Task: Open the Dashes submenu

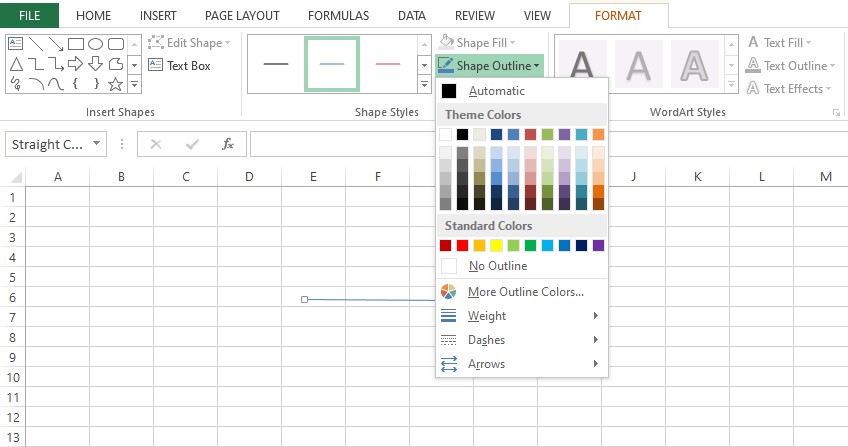Action: (x=522, y=340)
